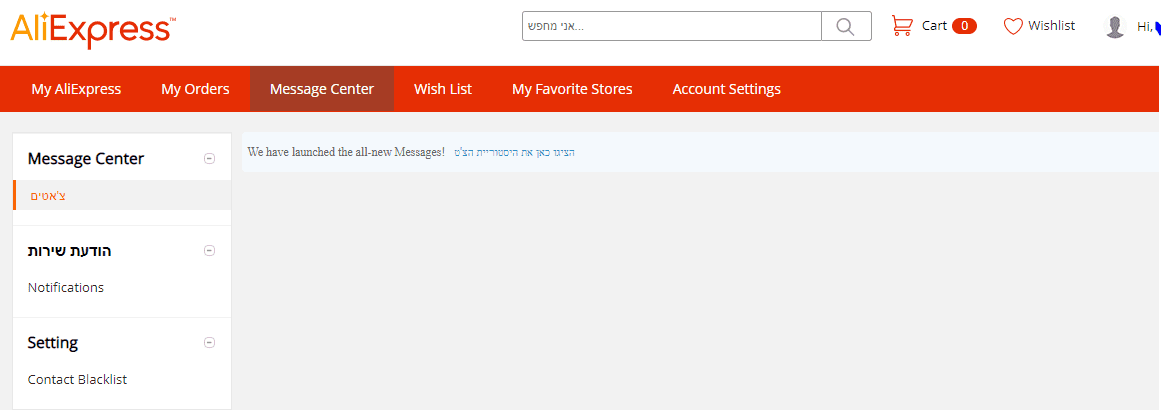This screenshot has width=1161, height=410.
Task: Open the My AliExpress tab
Action: 76,89
